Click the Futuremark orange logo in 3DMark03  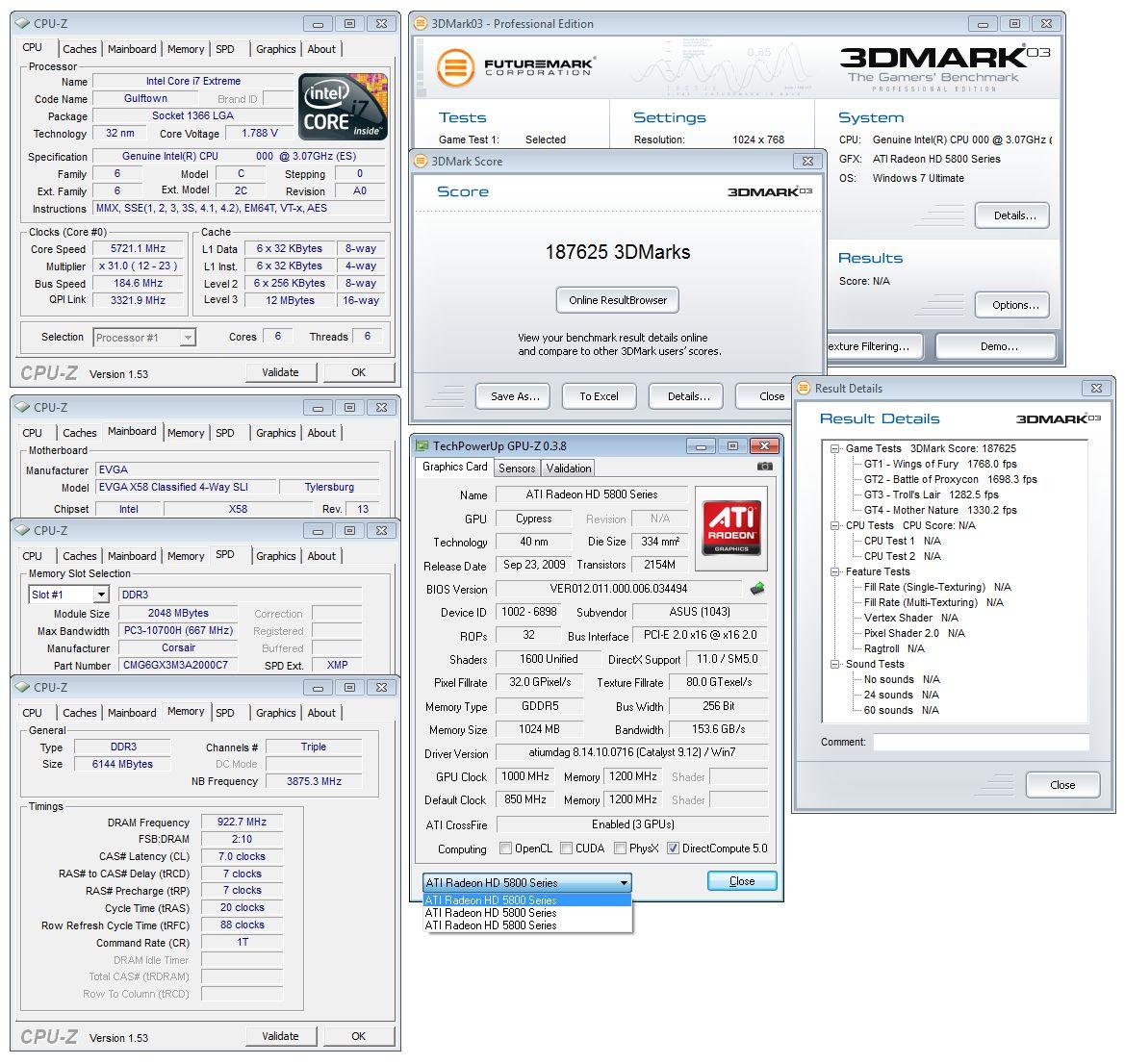click(x=455, y=68)
